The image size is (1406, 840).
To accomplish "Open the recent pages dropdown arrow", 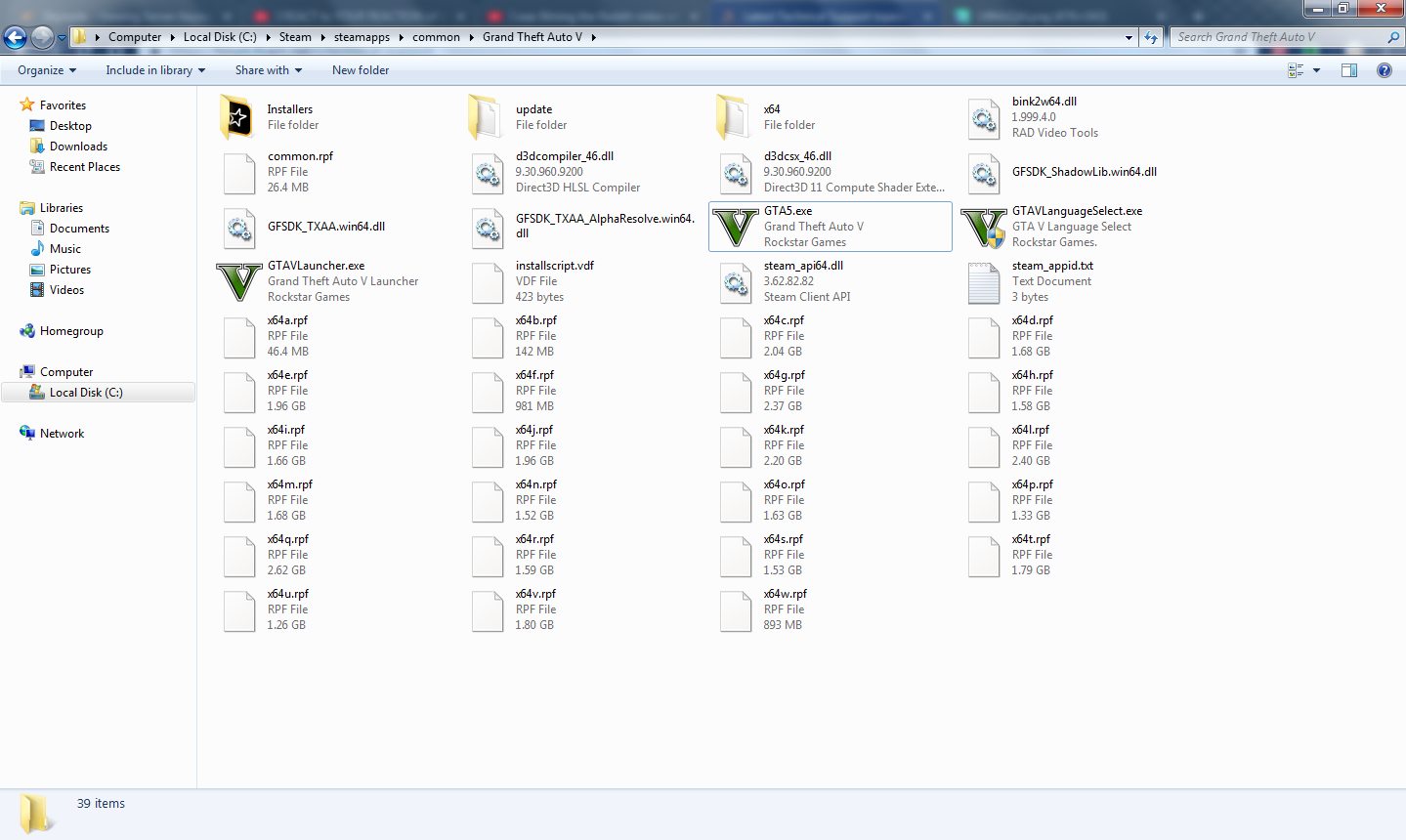I will coord(62,38).
